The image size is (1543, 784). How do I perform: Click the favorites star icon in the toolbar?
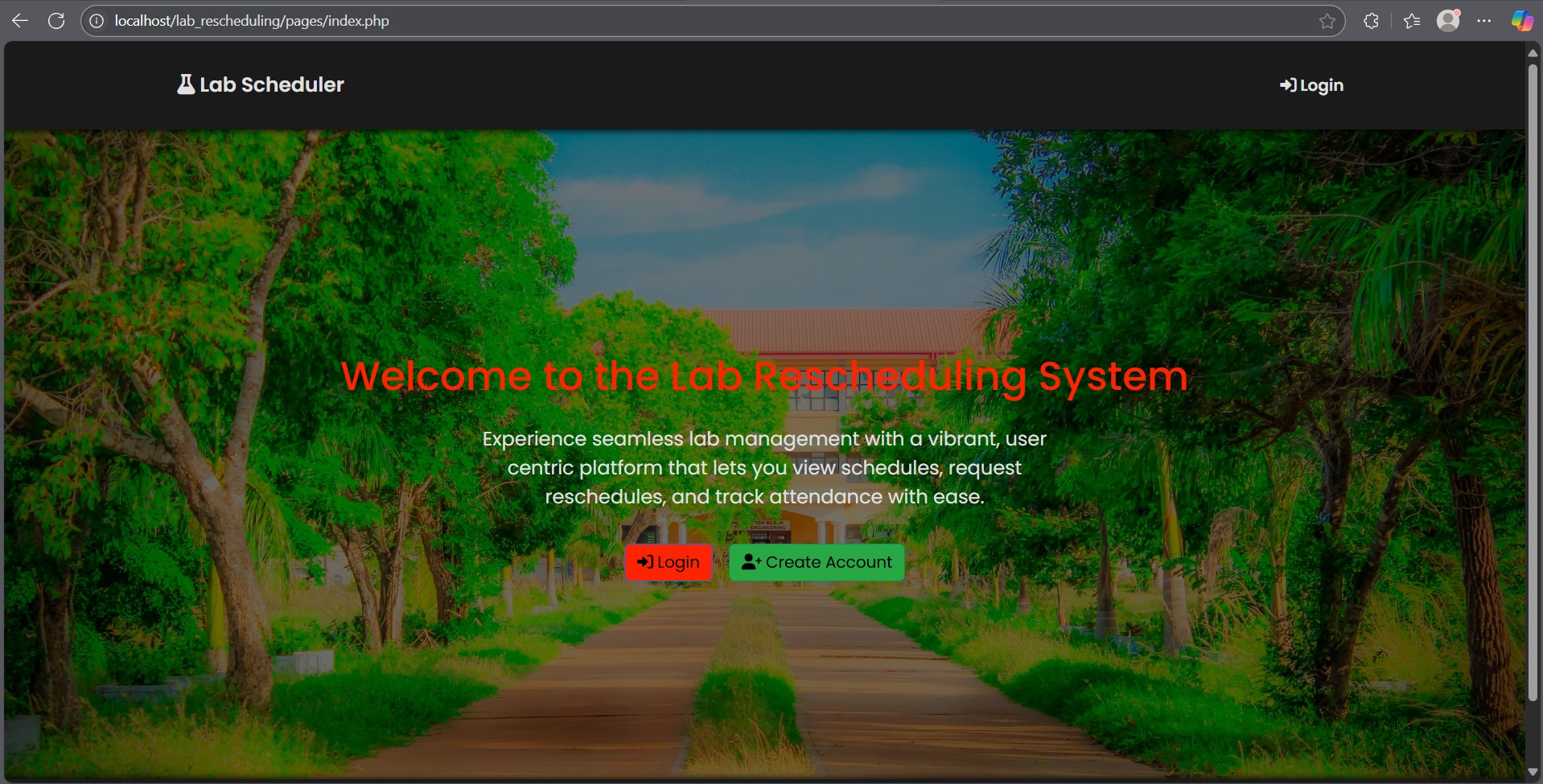pyautogui.click(x=1412, y=21)
